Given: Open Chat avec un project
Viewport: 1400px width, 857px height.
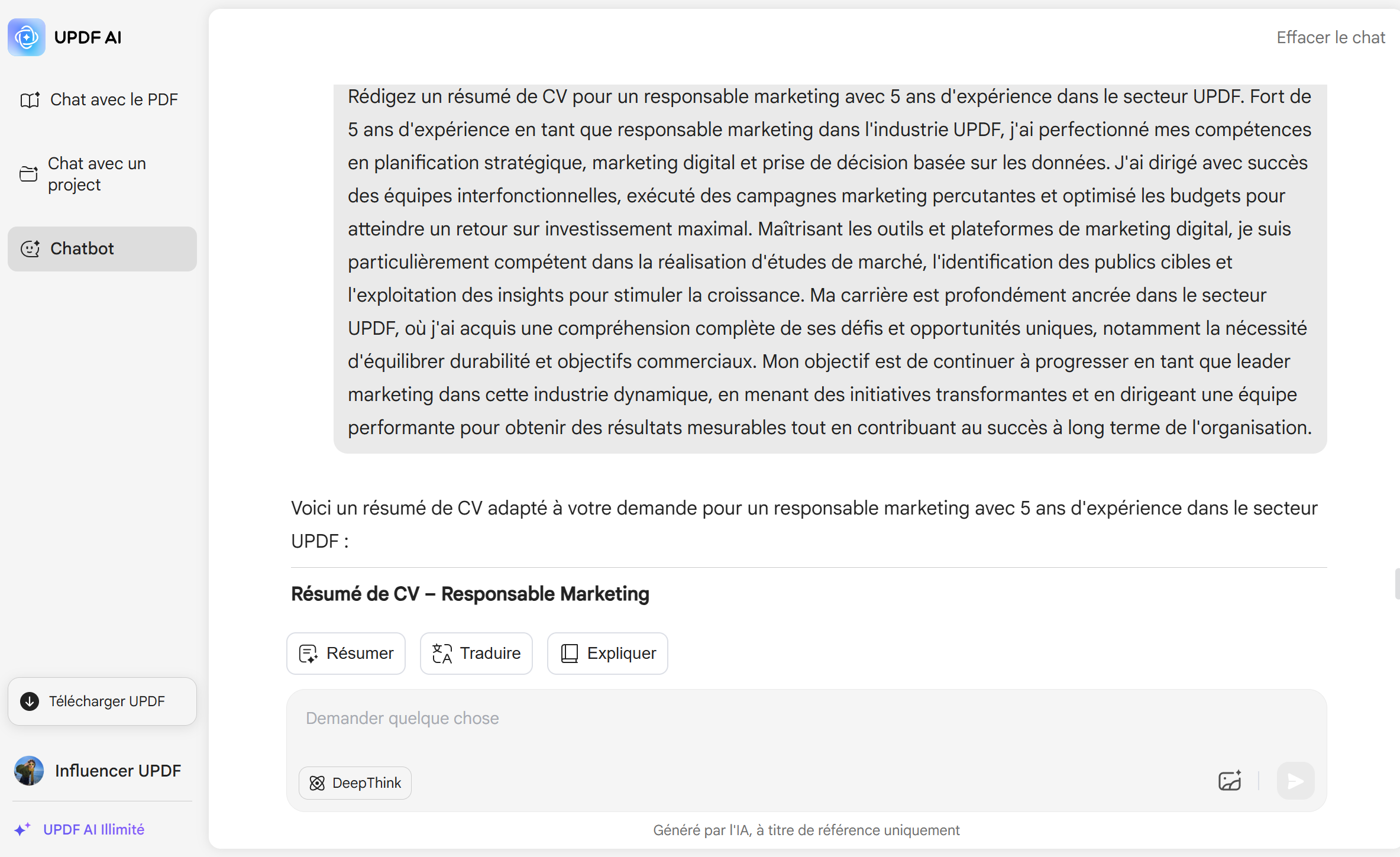Looking at the screenshot, I should 102,174.
